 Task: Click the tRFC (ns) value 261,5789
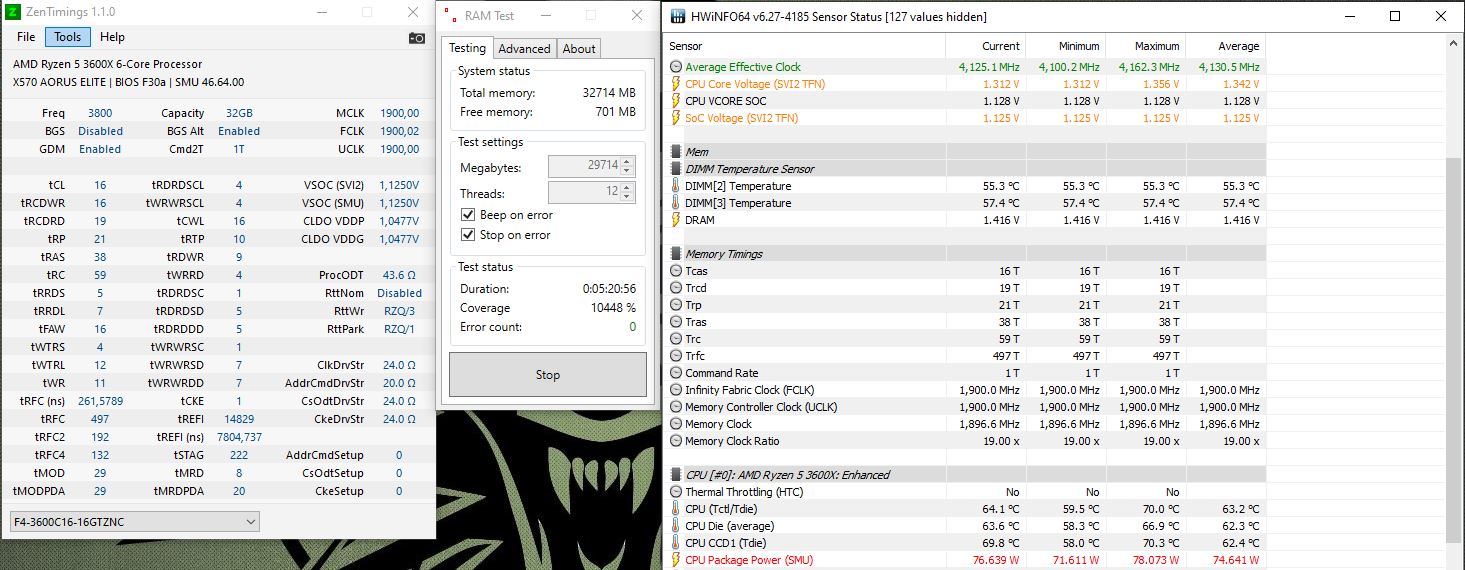[x=100, y=401]
